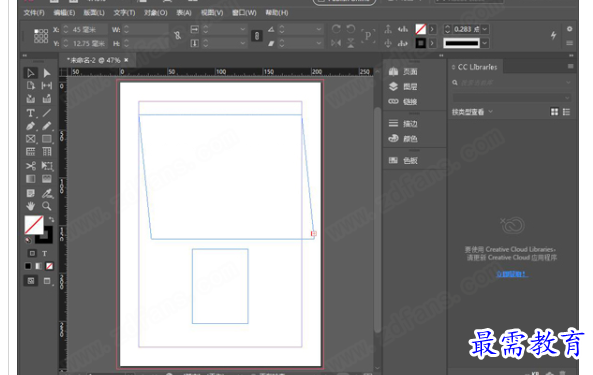Select the Content Placer tool
The height and width of the screenshot is (375, 593).
(47, 99)
